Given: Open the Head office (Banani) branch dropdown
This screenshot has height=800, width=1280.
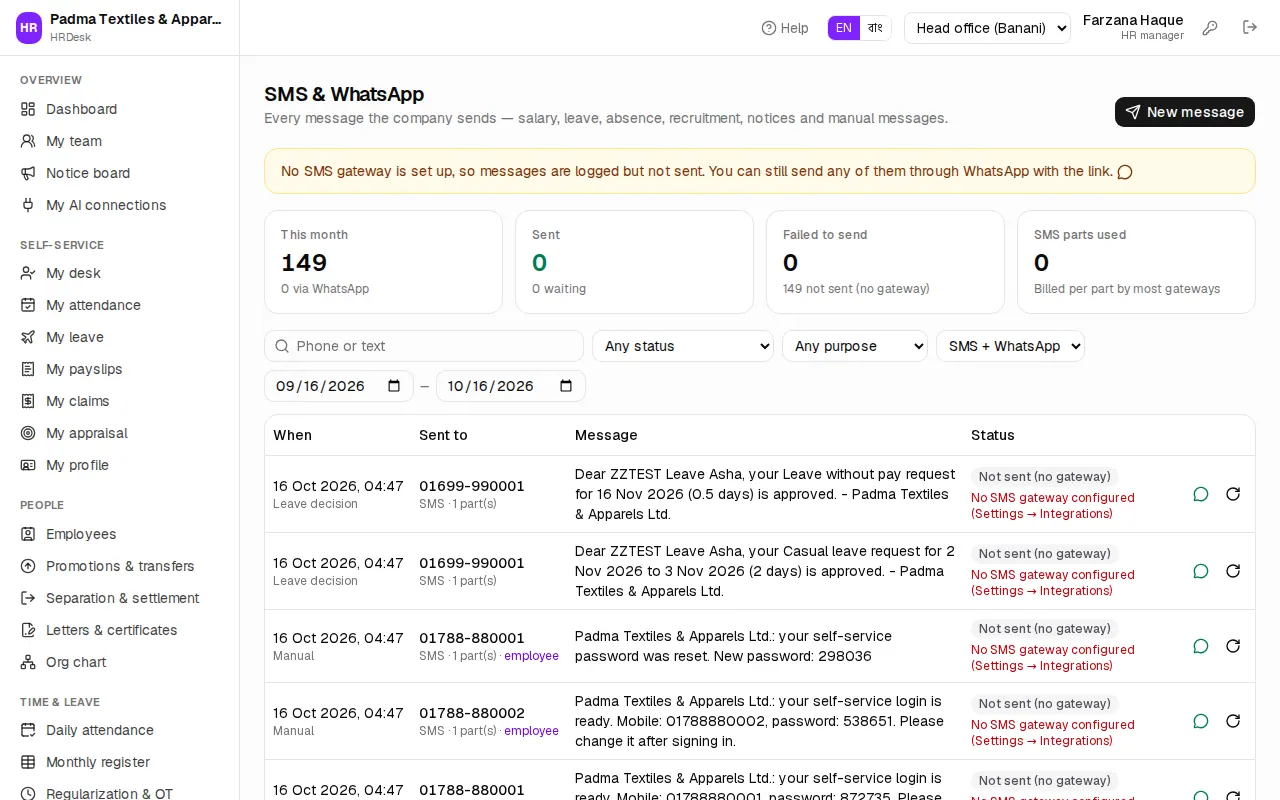Looking at the screenshot, I should [987, 28].
